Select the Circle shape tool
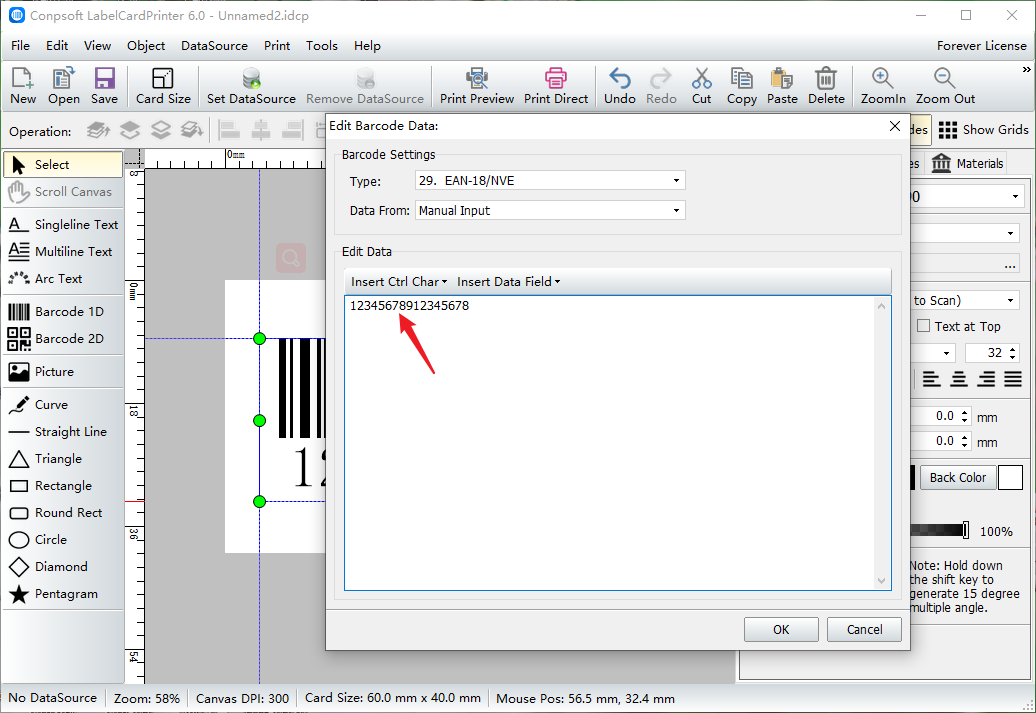Image resolution: width=1036 pixels, height=713 pixels. [63, 540]
